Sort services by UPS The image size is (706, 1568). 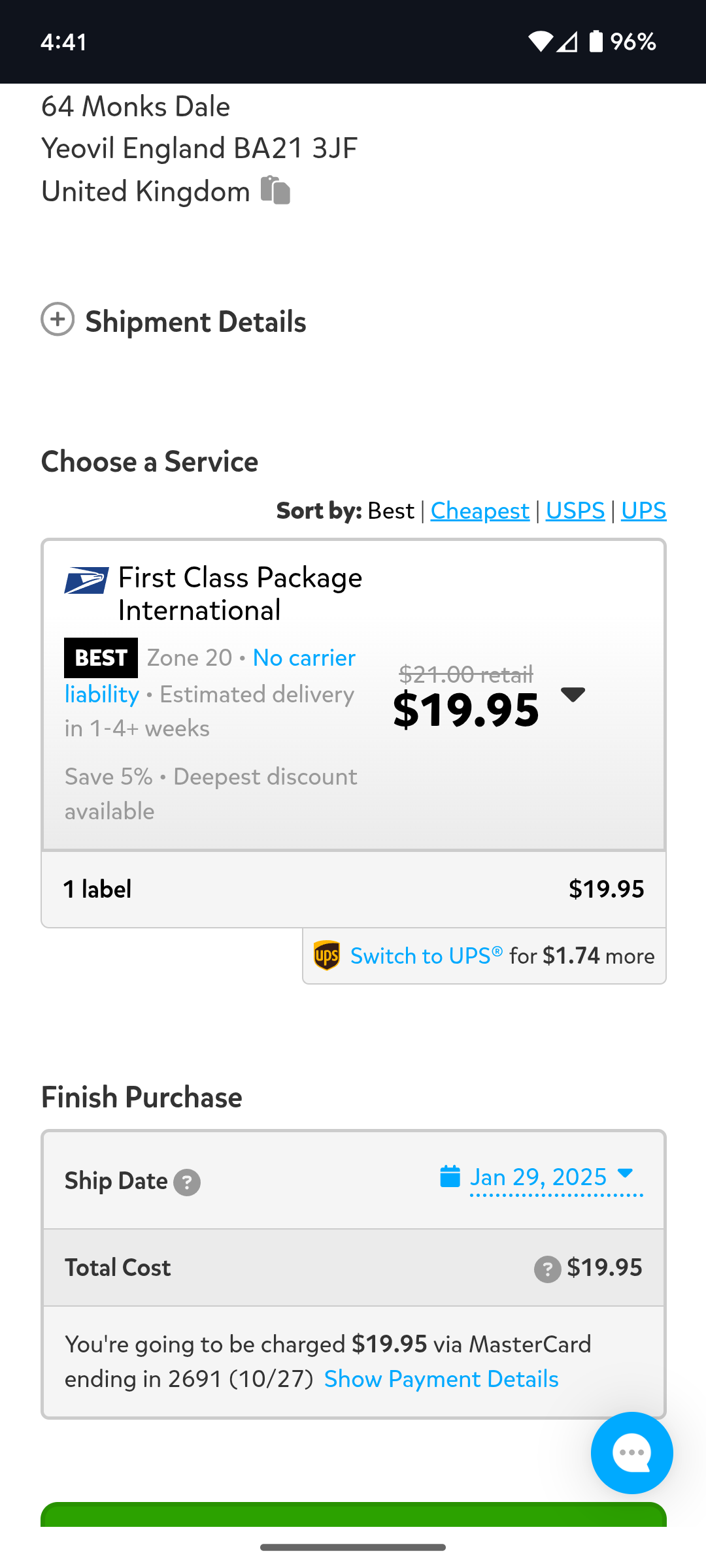pyautogui.click(x=644, y=510)
